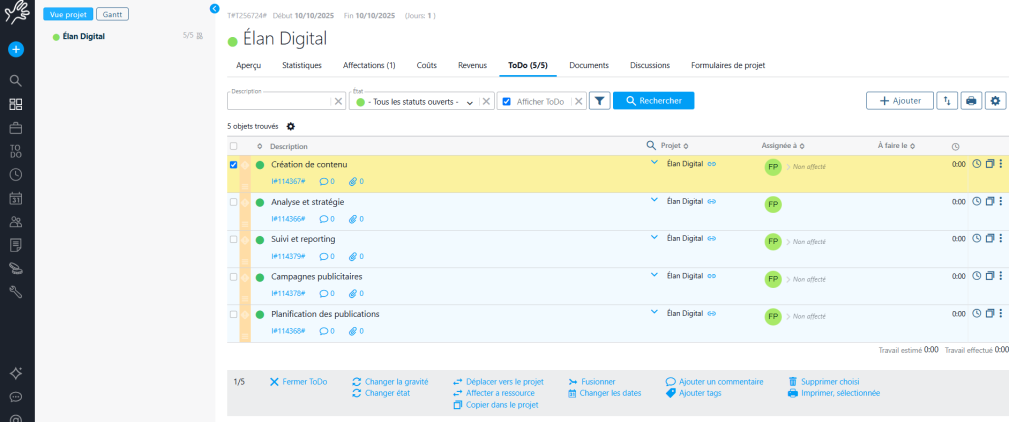
Task: Uncheck the Création de contenu checkbox
Action: tap(234, 165)
